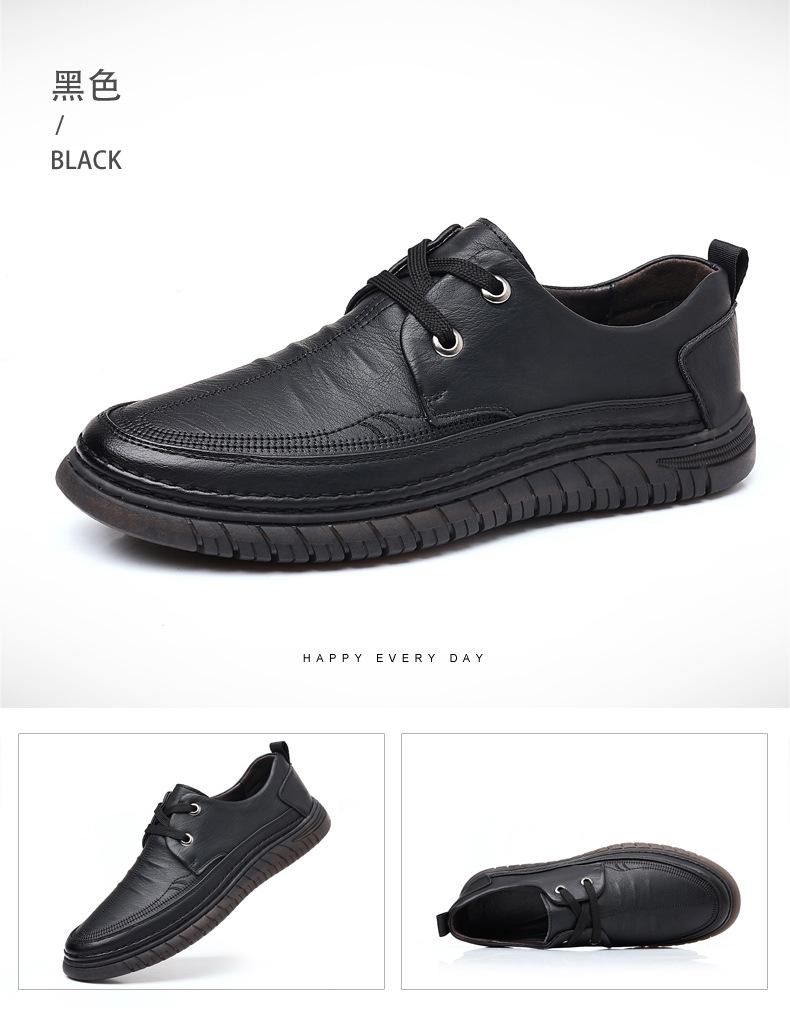Click the HAPPY EVERY DAY tagline
The height and width of the screenshot is (1028, 790).
[393, 658]
